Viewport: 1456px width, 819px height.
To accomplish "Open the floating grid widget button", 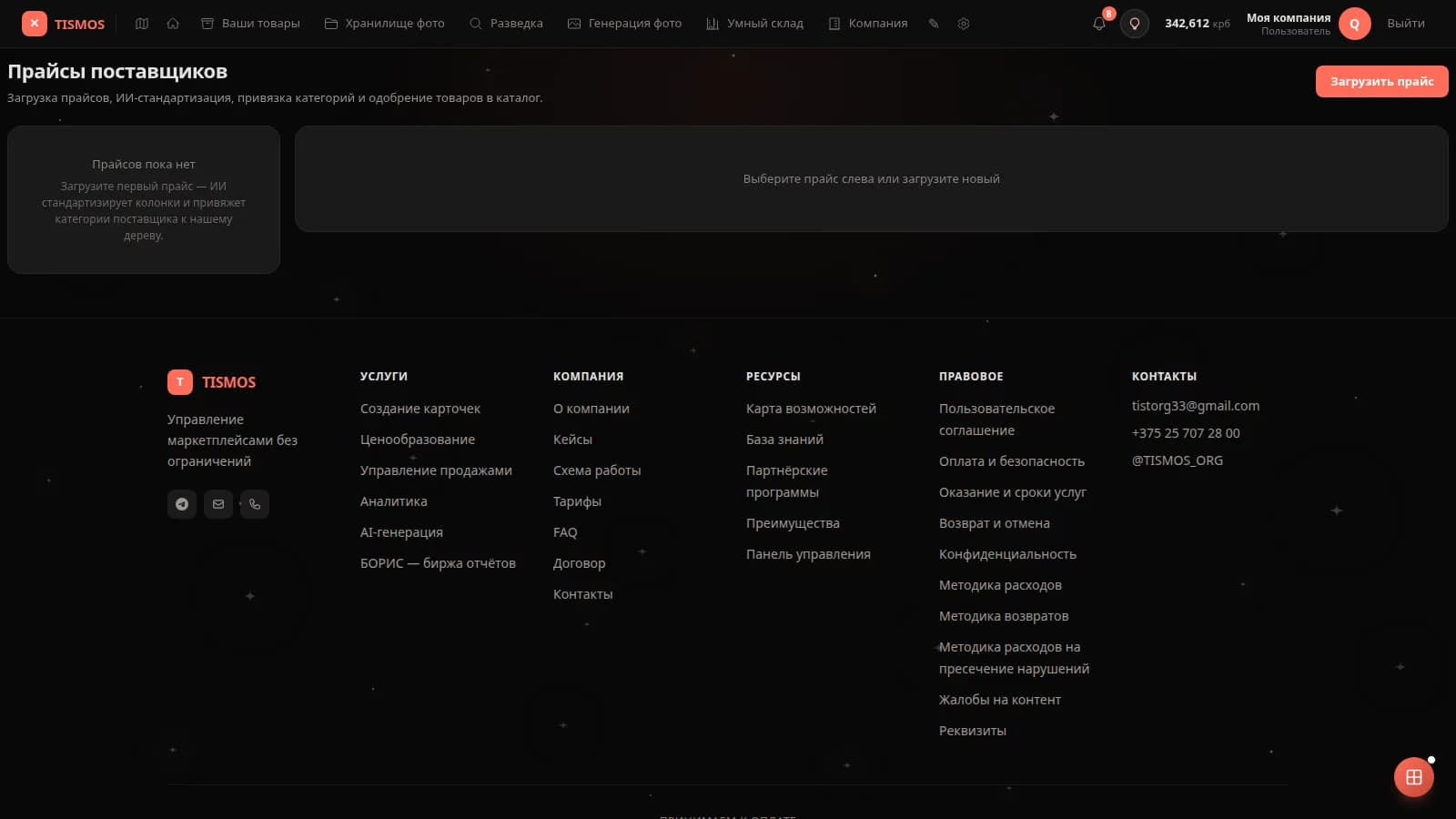I will click(1414, 777).
